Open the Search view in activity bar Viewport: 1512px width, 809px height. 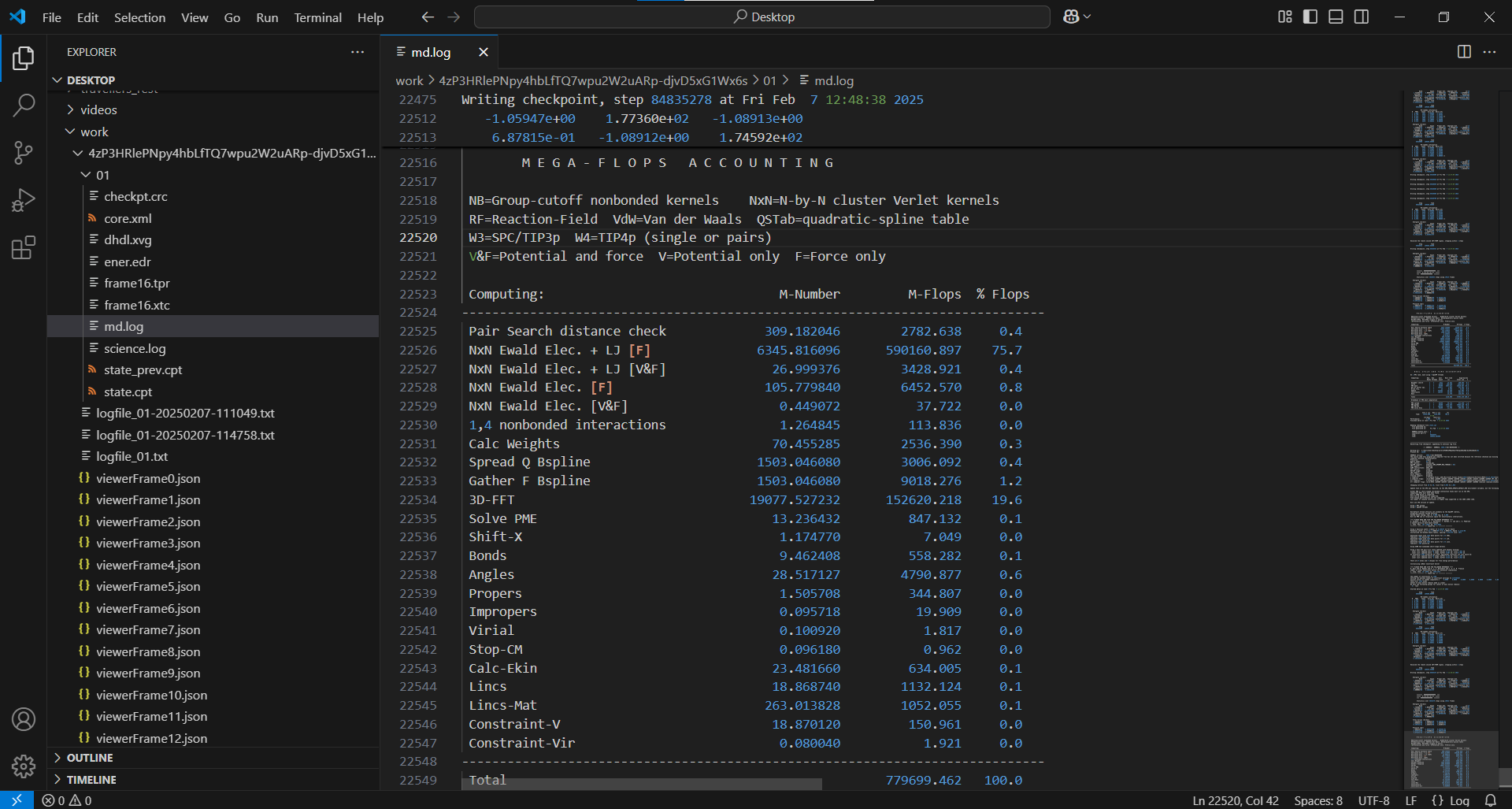point(24,105)
